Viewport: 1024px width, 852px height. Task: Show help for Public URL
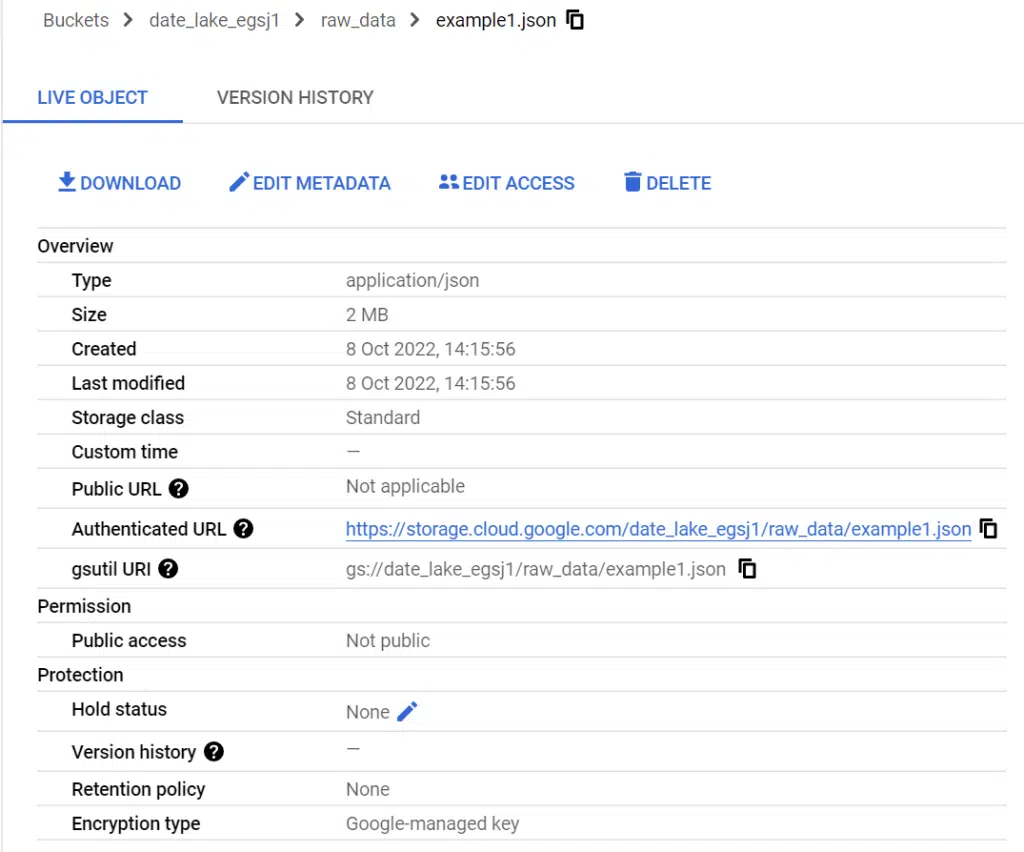179,489
